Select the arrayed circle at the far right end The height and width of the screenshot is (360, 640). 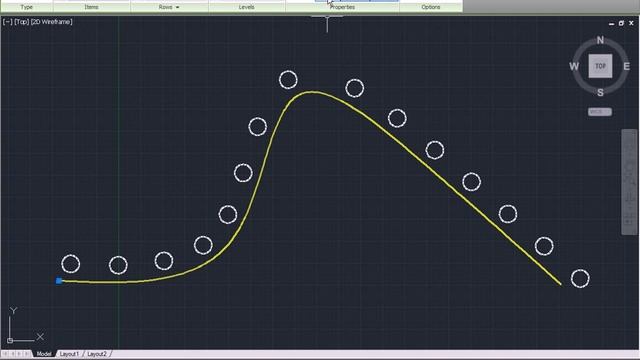click(580, 278)
